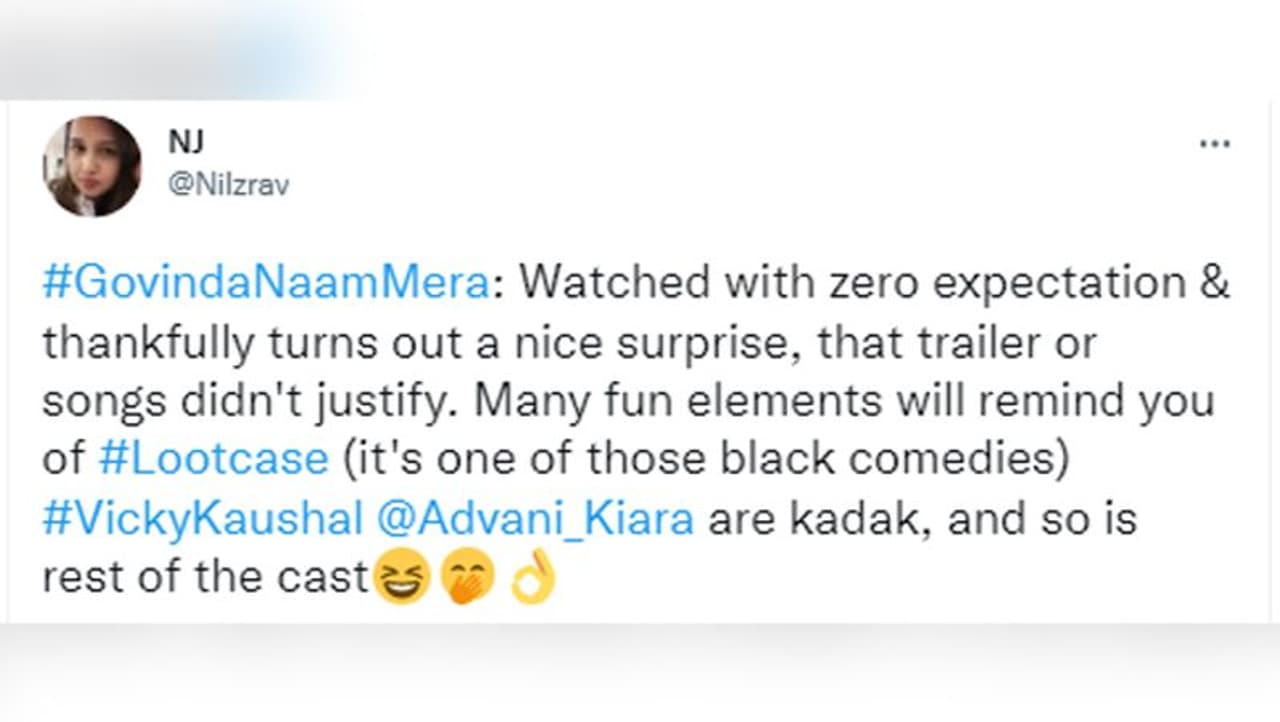This screenshot has width=1280, height=722.
Task: Open the tweet's three-dot more options menu
Action: [x=1214, y=144]
